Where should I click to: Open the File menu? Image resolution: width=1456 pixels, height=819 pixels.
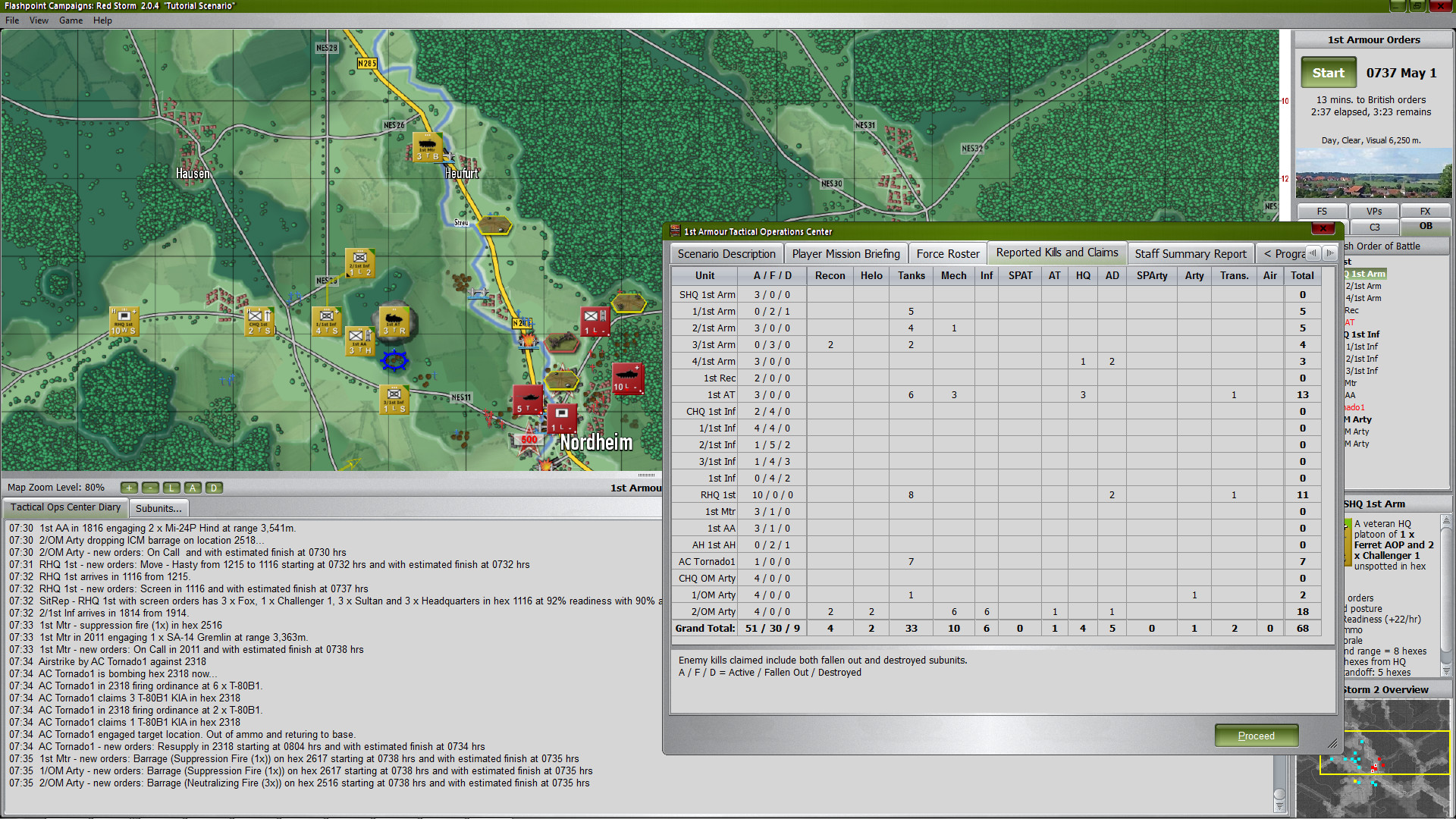12,20
